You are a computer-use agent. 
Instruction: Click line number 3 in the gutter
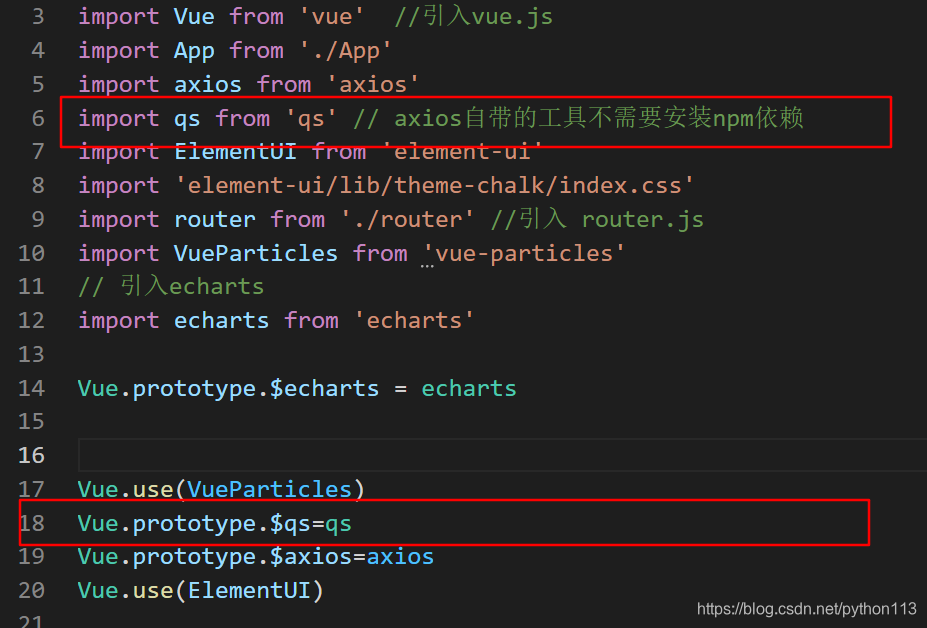pos(38,17)
